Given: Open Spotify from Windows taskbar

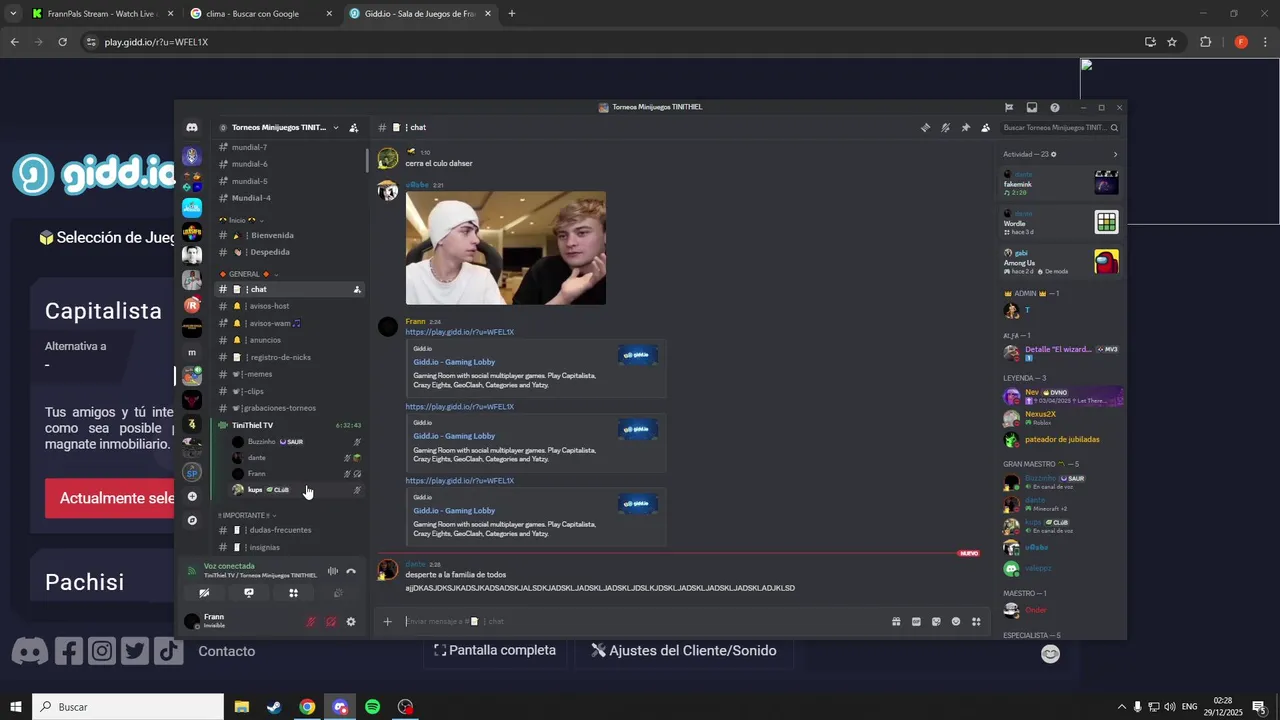Looking at the screenshot, I should pos(372,707).
